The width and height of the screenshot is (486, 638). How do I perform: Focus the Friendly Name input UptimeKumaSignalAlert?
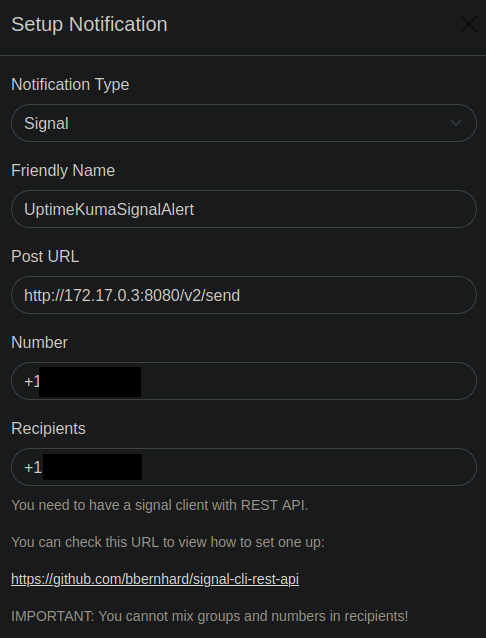point(244,209)
